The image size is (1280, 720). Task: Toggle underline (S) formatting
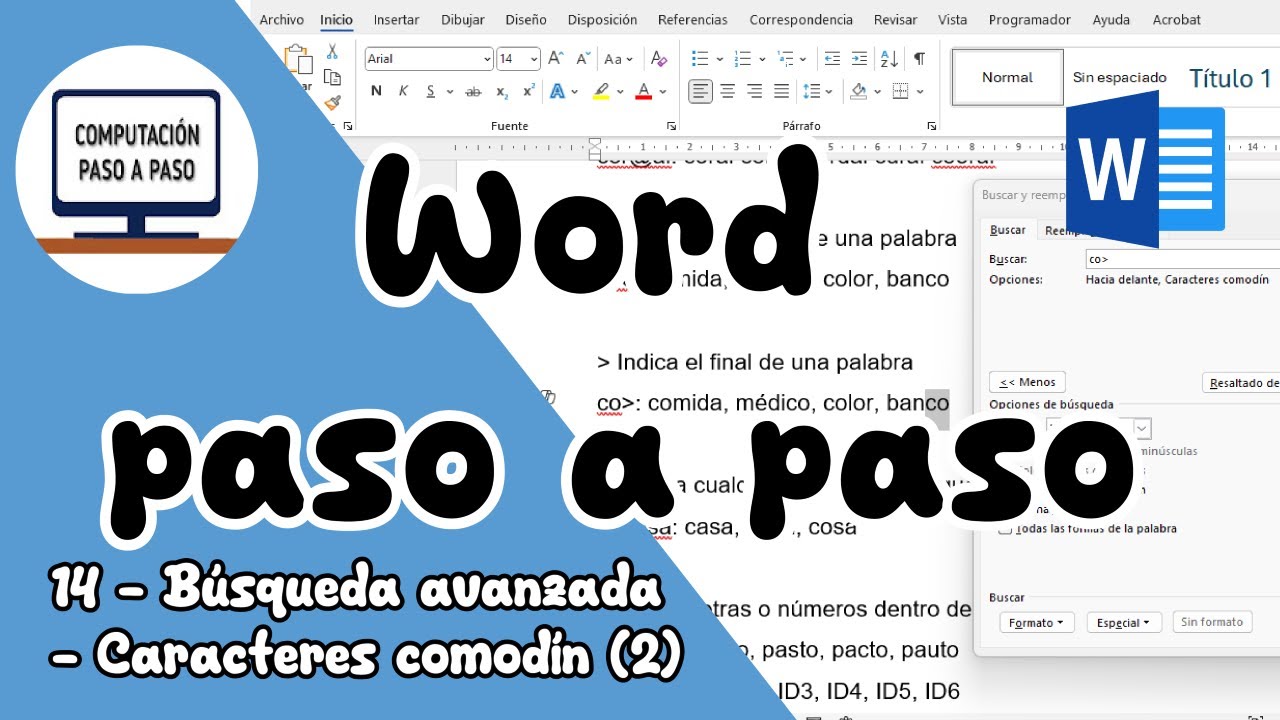431,91
